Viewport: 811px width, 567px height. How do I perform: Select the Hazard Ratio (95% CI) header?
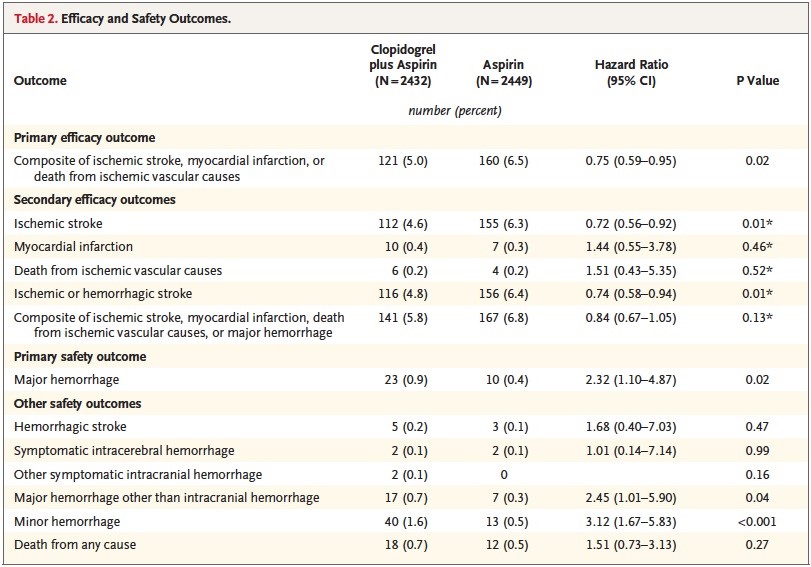[x=631, y=73]
